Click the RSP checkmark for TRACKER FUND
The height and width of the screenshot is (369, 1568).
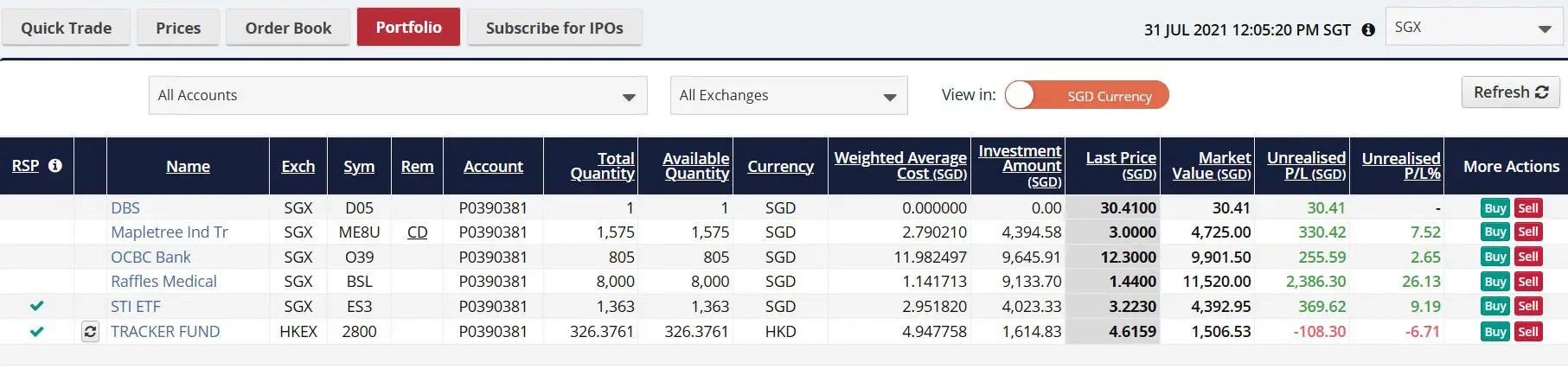36,331
